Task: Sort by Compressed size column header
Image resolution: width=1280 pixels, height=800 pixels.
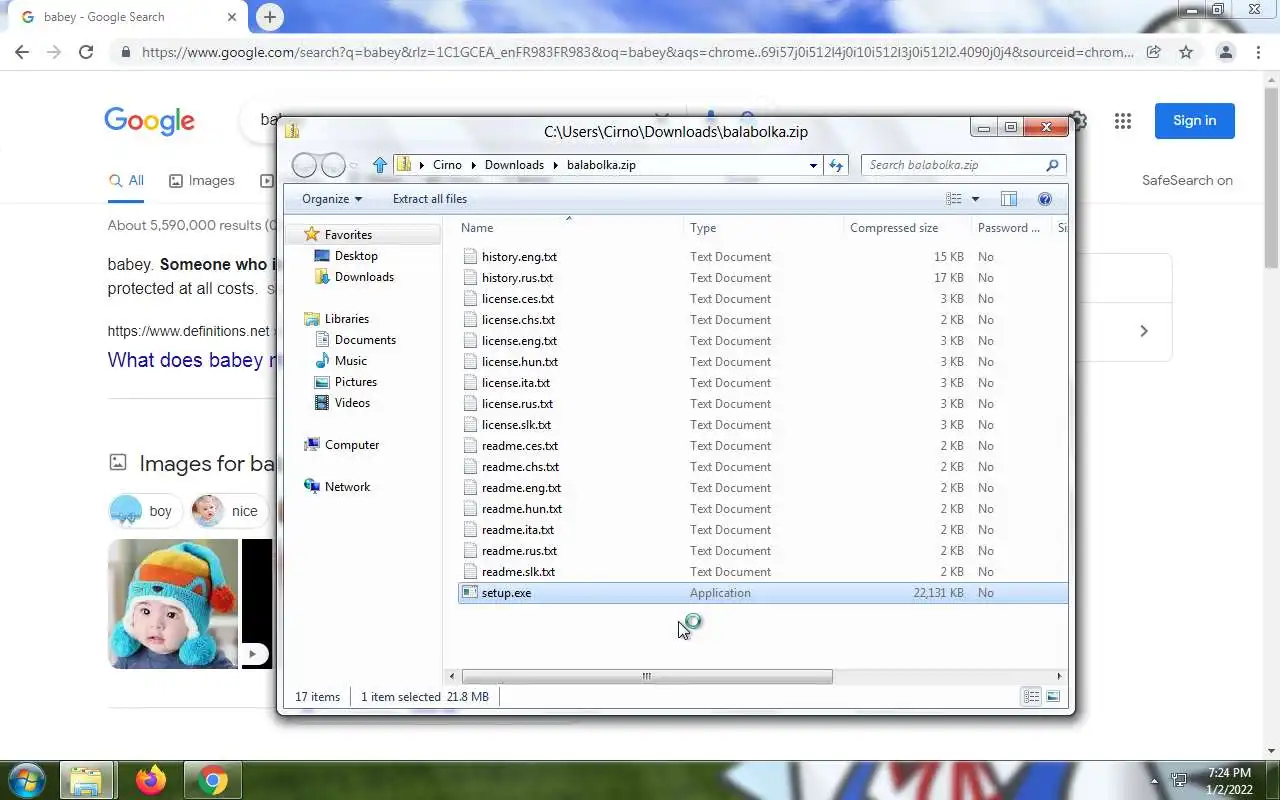Action: (908, 228)
